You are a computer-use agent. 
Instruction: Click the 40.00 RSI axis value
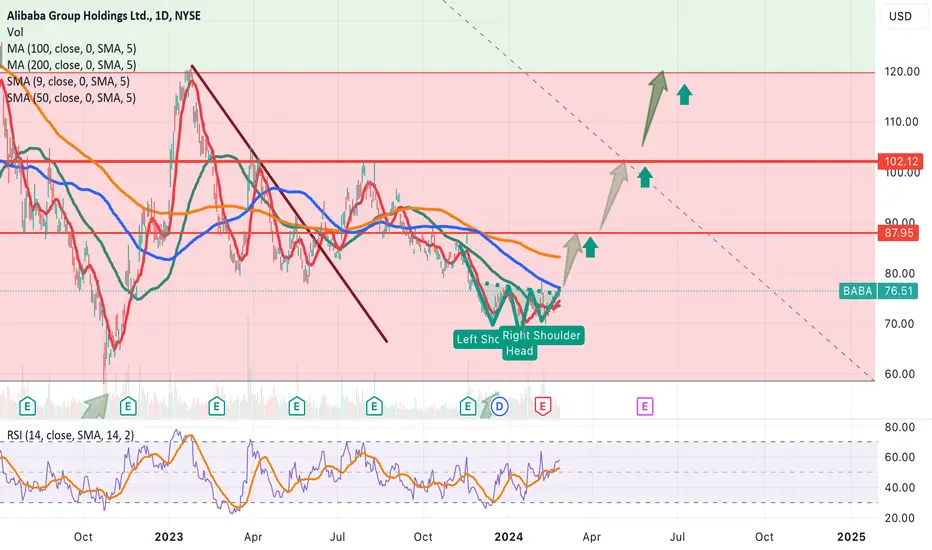click(x=899, y=488)
